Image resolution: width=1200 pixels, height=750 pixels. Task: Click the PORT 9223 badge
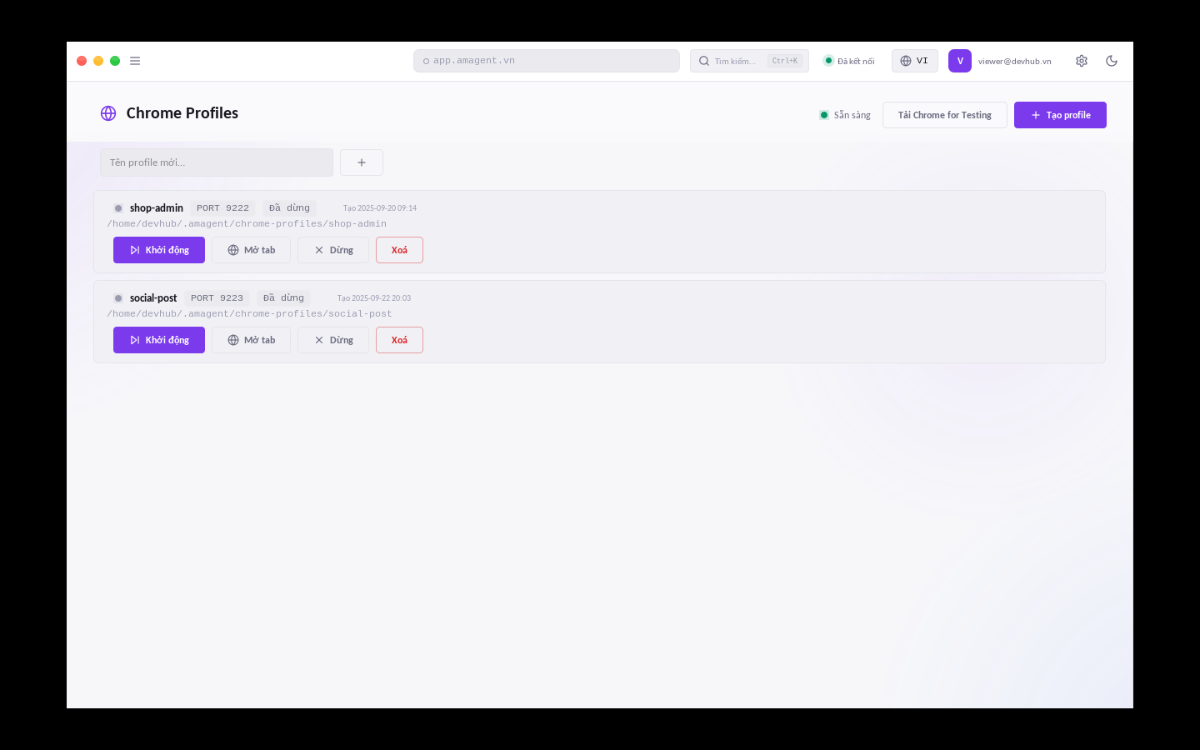coord(217,298)
